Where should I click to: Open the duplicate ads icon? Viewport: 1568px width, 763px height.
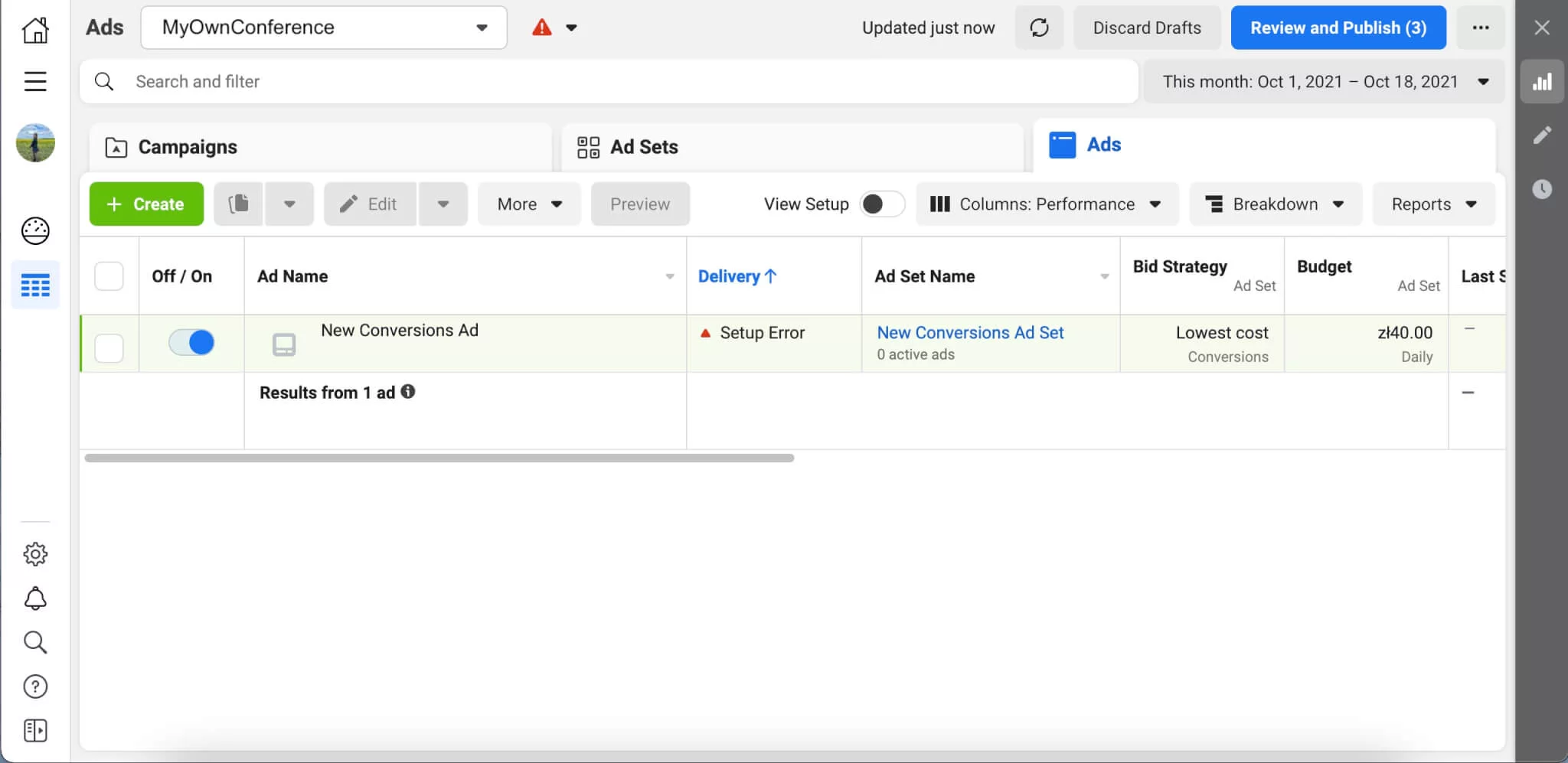tap(238, 204)
